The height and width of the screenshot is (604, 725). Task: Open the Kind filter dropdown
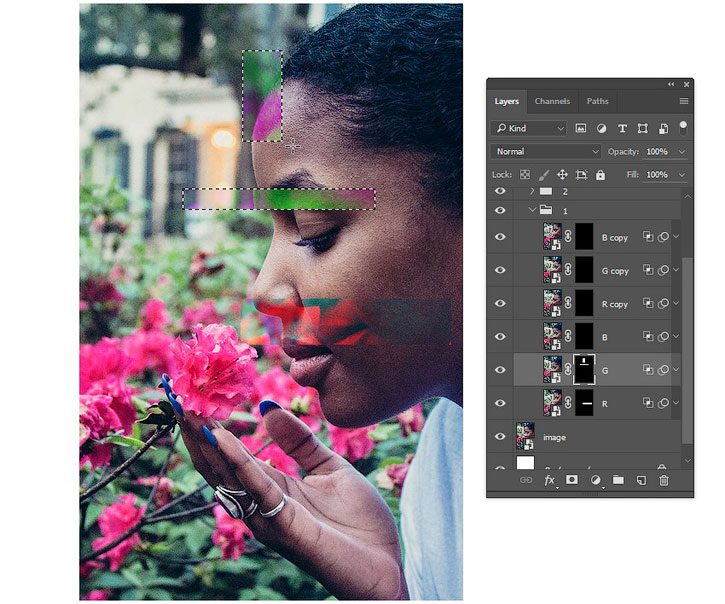[x=529, y=128]
